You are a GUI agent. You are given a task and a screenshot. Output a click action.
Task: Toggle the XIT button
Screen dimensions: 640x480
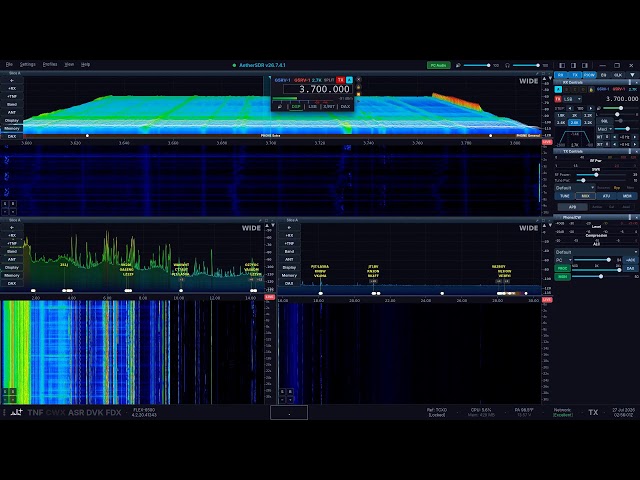tap(600, 144)
